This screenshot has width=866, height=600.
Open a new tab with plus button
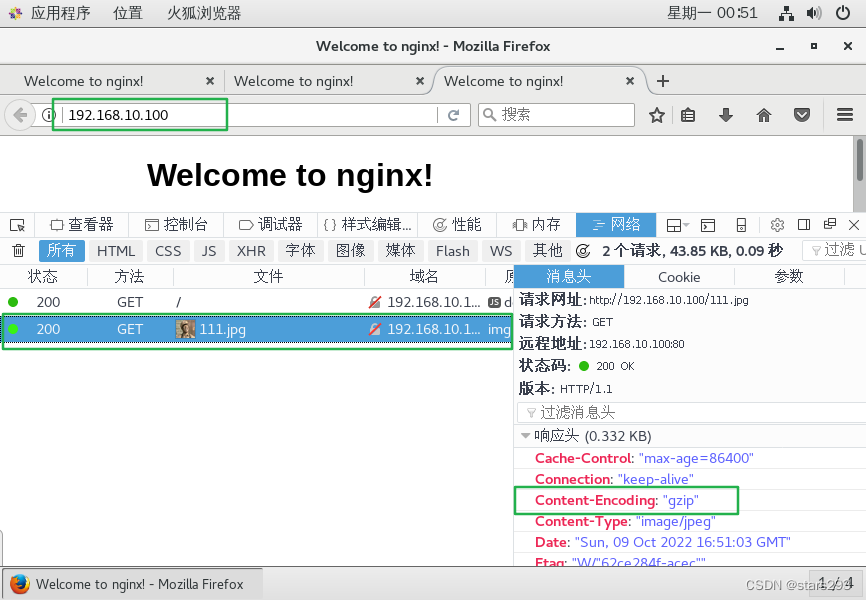coord(663,81)
